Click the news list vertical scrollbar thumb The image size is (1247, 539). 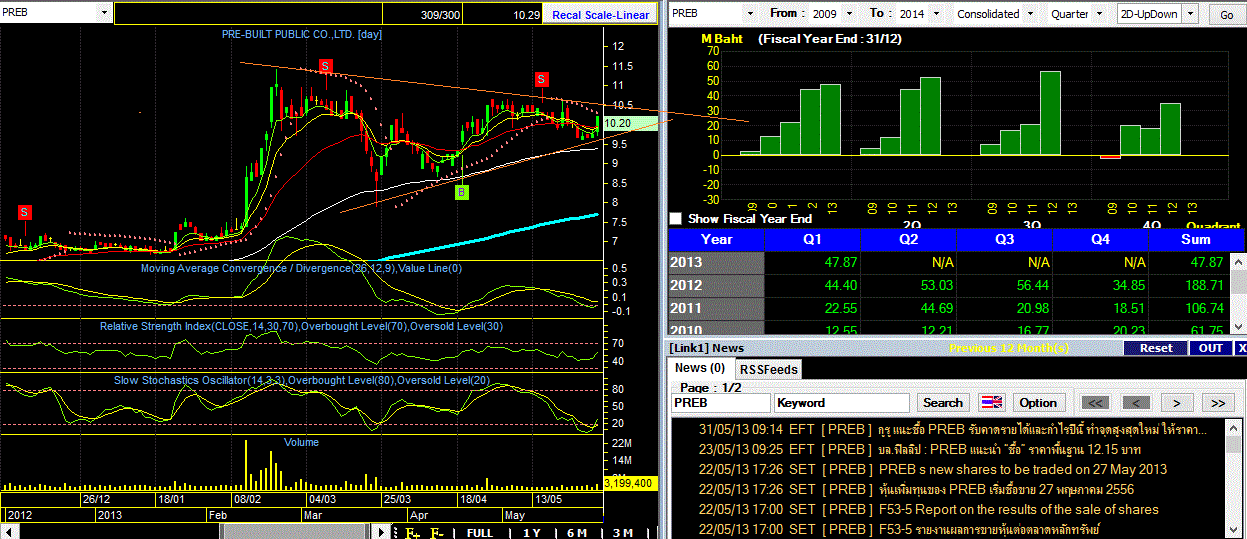[1236, 446]
